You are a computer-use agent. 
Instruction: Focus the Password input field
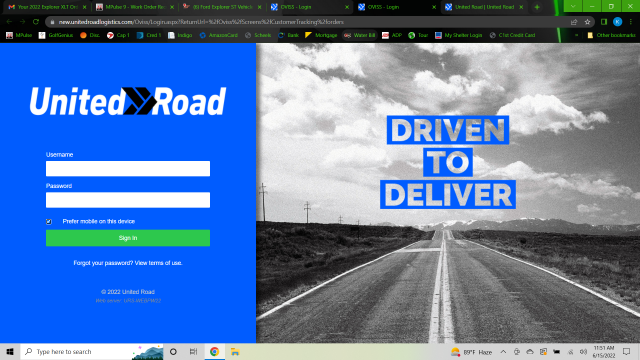coord(128,200)
